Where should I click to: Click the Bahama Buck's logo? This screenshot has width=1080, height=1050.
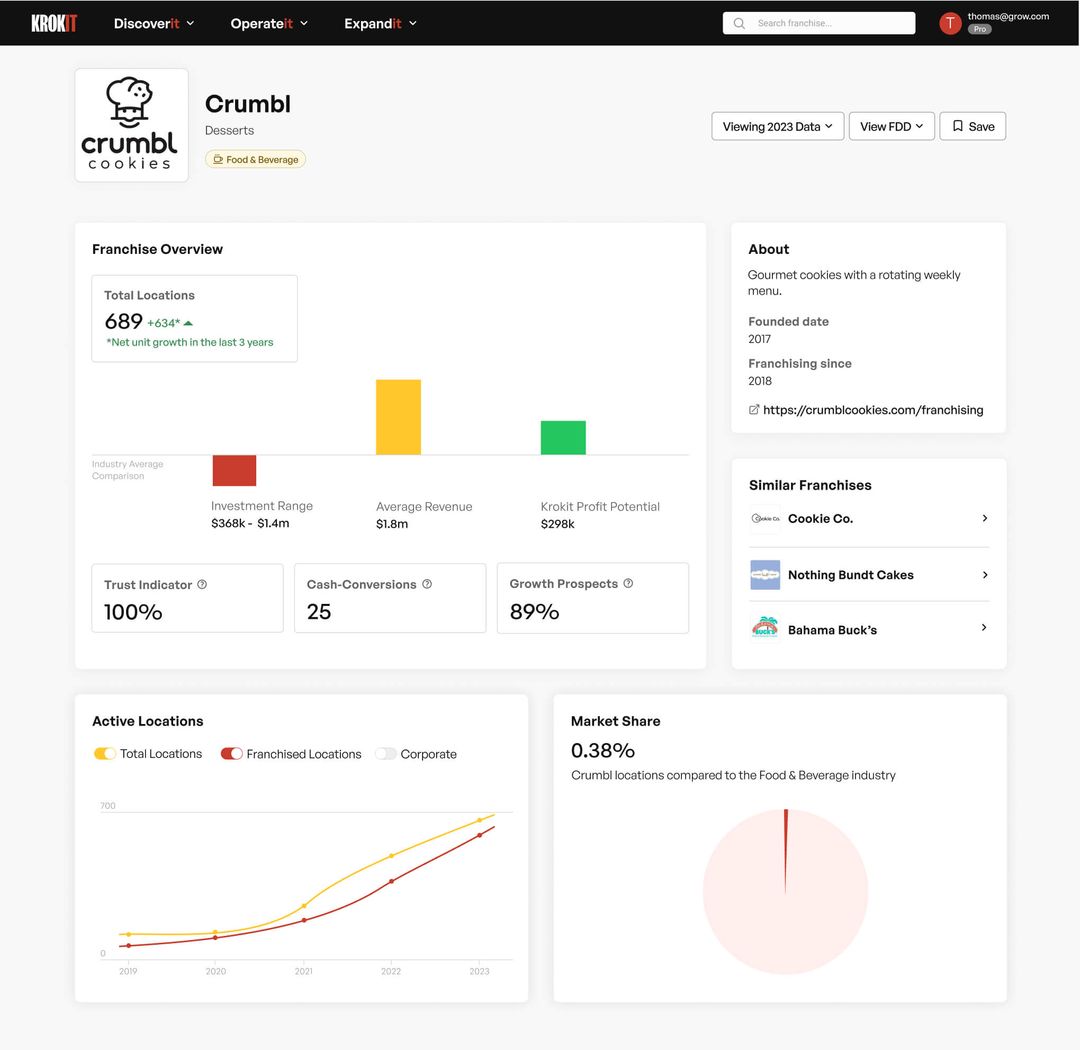tap(765, 629)
